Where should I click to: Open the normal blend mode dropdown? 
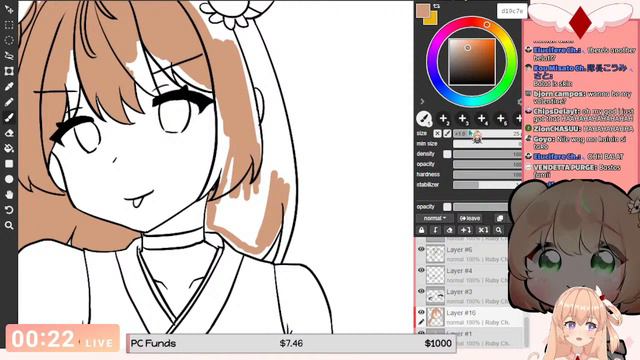[x=435, y=218]
